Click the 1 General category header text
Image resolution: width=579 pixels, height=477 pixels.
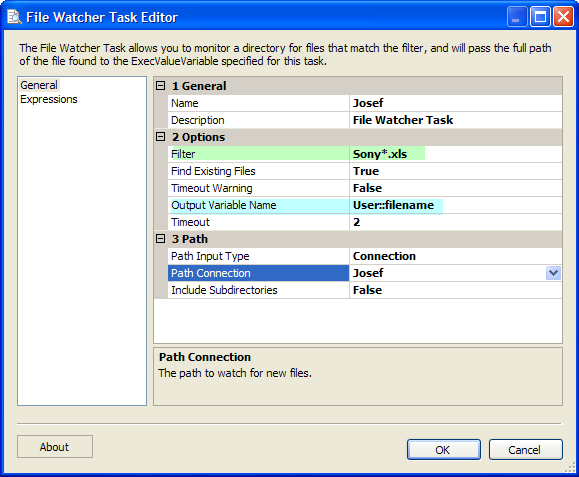[199, 86]
